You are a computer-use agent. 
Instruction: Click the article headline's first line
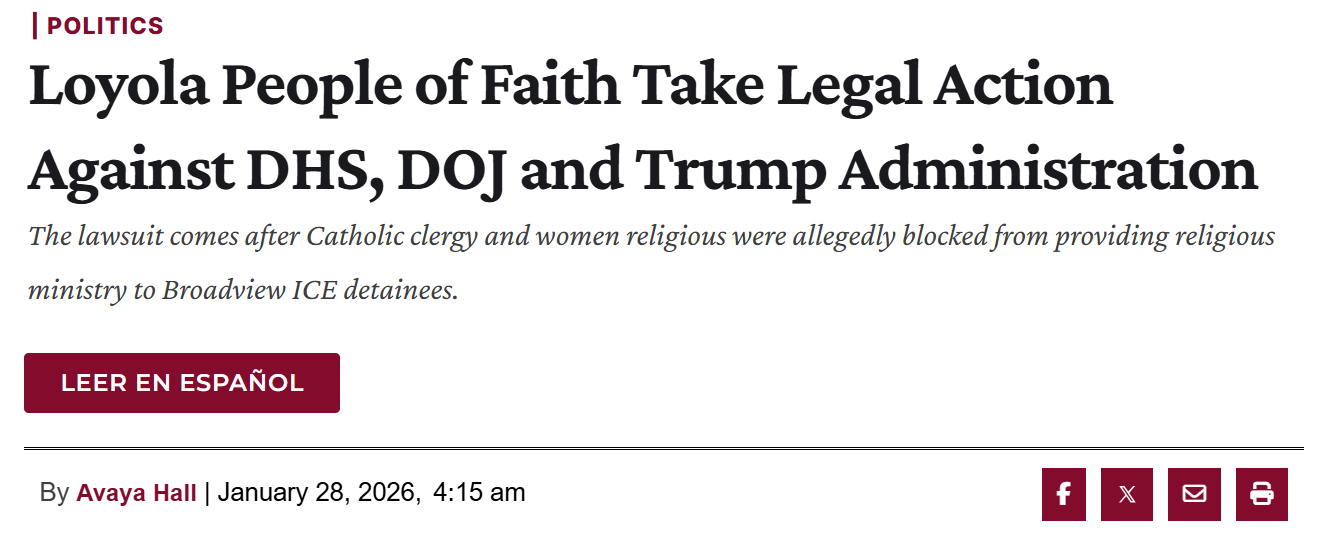click(x=570, y=87)
